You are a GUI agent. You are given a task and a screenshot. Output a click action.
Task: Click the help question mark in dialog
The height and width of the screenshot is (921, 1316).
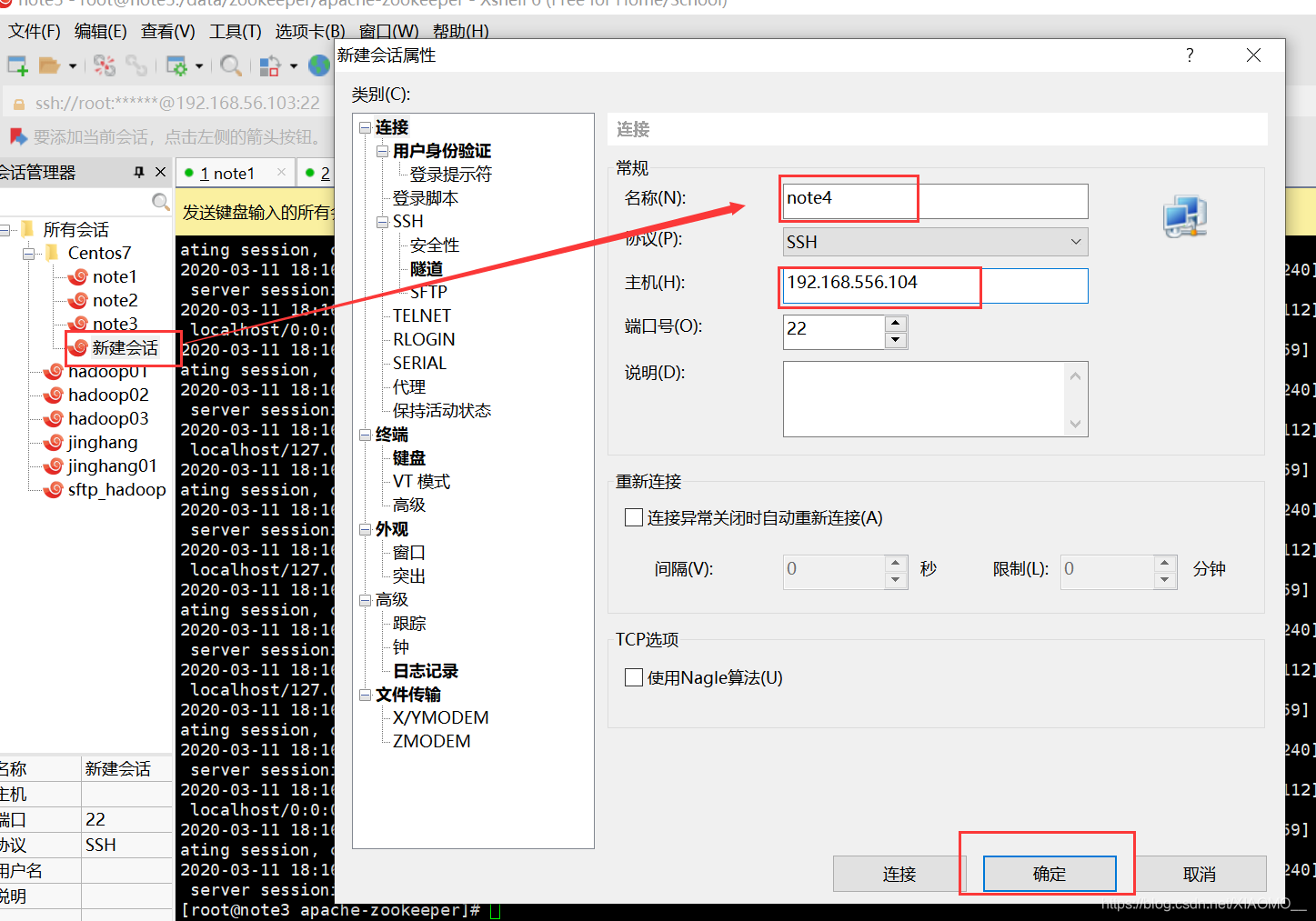[x=1190, y=55]
